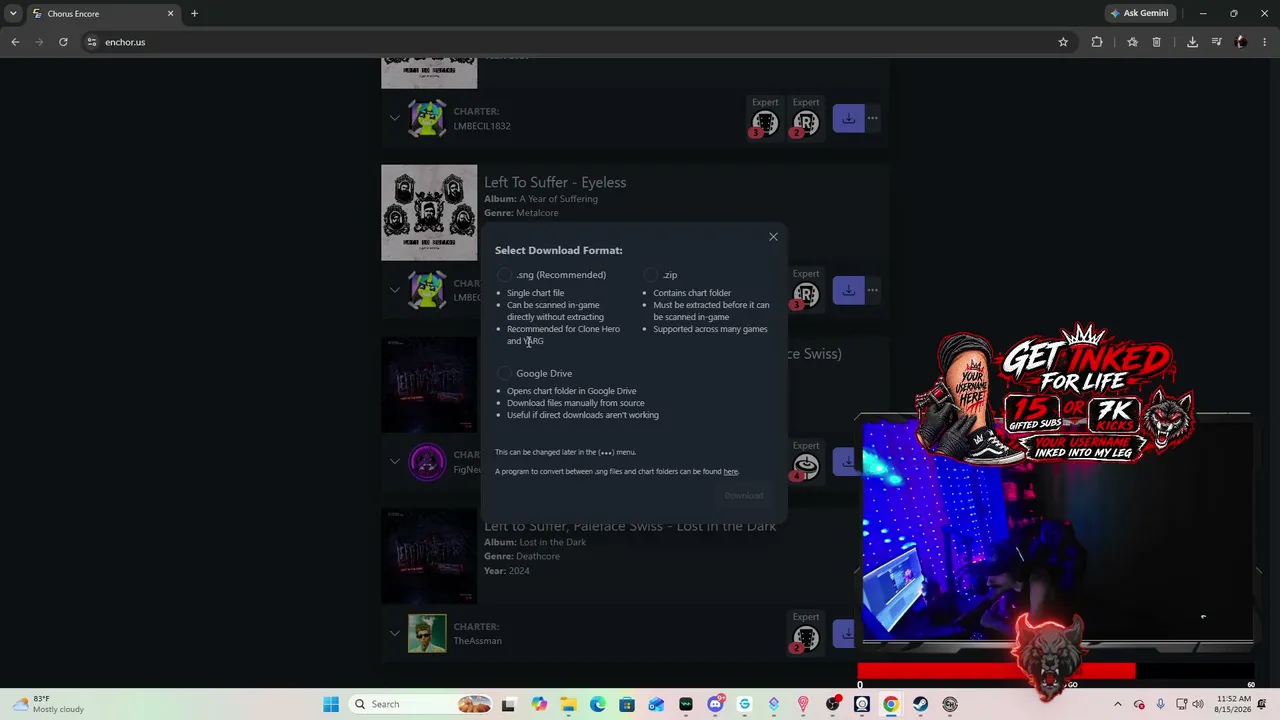This screenshot has width=1280, height=720.
Task: Click the trash can extension icon
Action: (x=1156, y=42)
